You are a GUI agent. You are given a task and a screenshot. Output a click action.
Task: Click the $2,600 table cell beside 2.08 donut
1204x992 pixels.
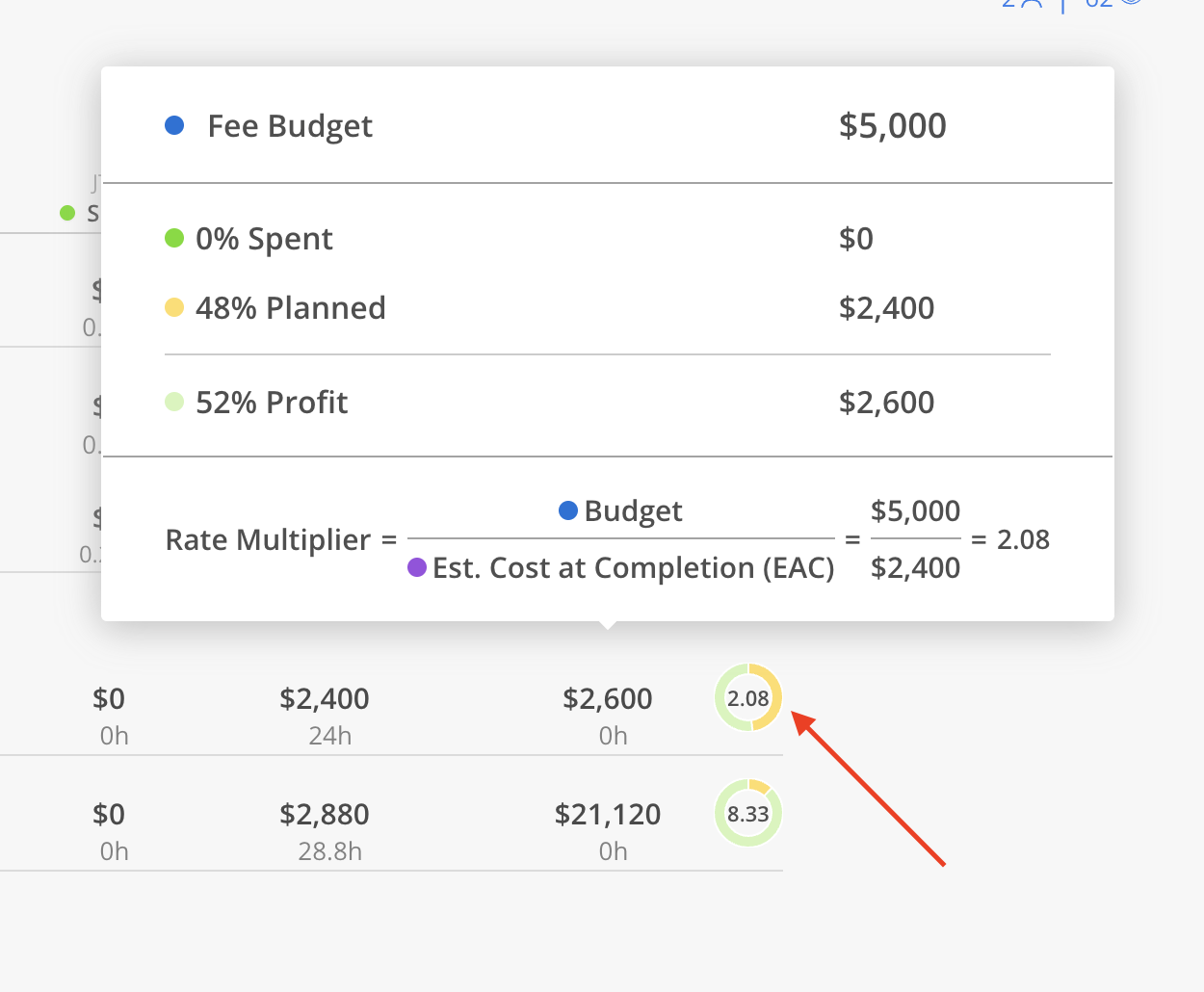point(608,699)
